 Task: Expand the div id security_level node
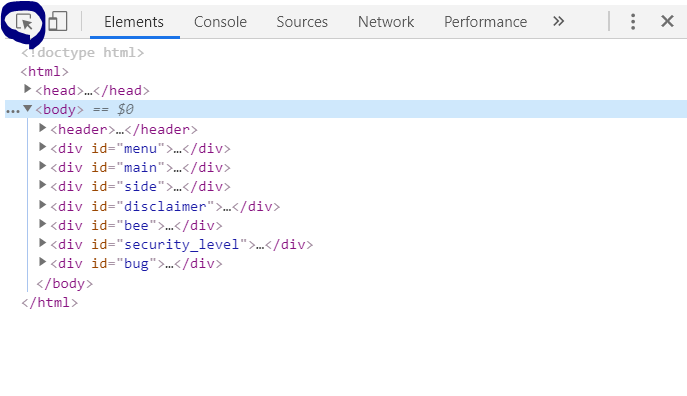(42, 243)
